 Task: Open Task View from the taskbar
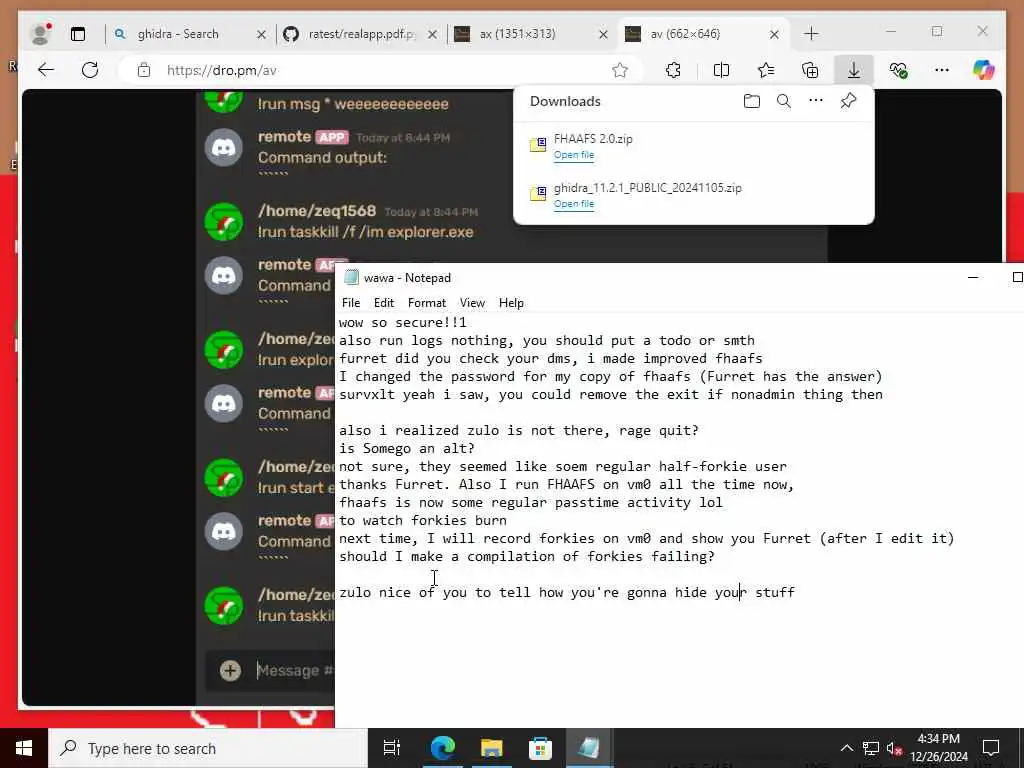tap(391, 748)
